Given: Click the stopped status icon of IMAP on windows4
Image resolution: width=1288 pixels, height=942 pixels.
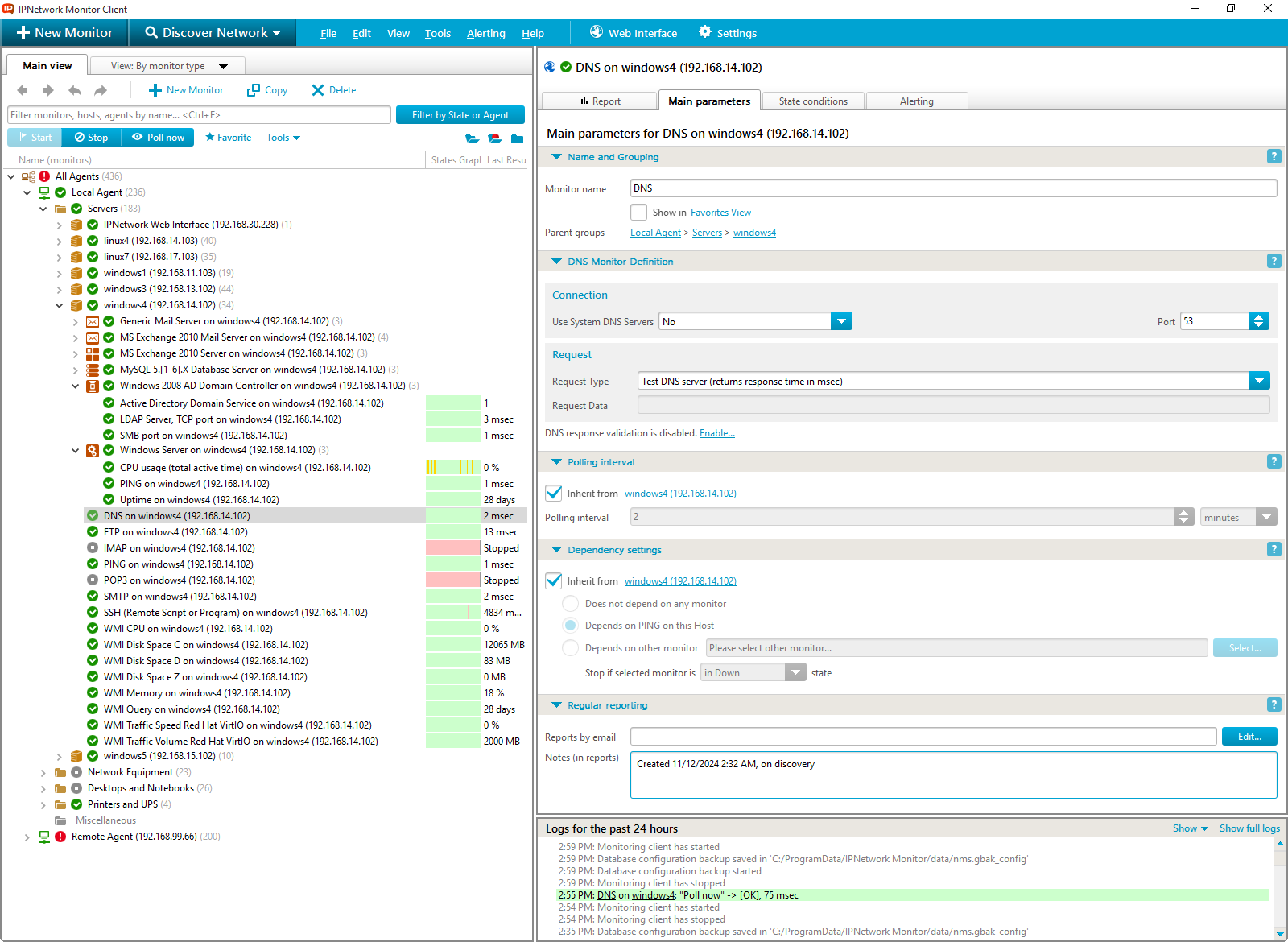Looking at the screenshot, I should point(93,548).
